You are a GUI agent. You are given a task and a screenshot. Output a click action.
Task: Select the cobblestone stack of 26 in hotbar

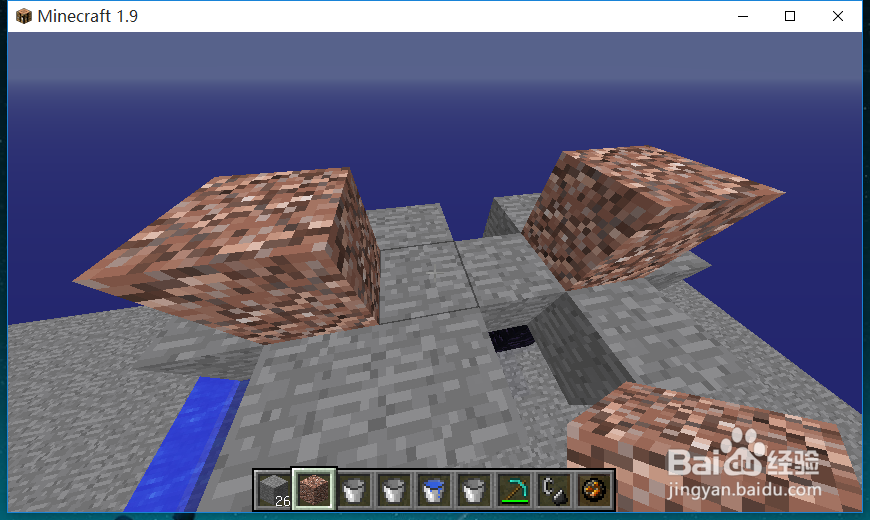275,490
